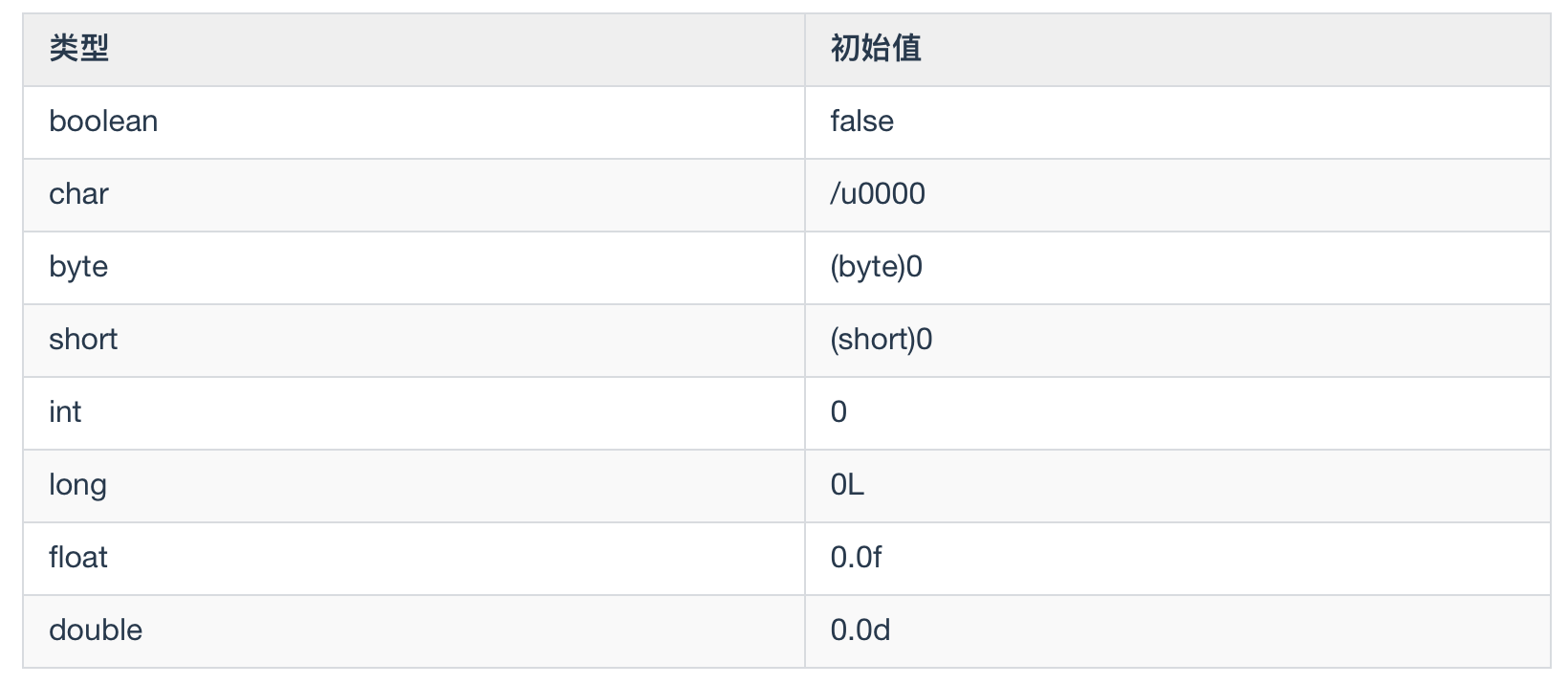Click the false initial value cell
This screenshot has height=685, width=1568.
pos(861,122)
